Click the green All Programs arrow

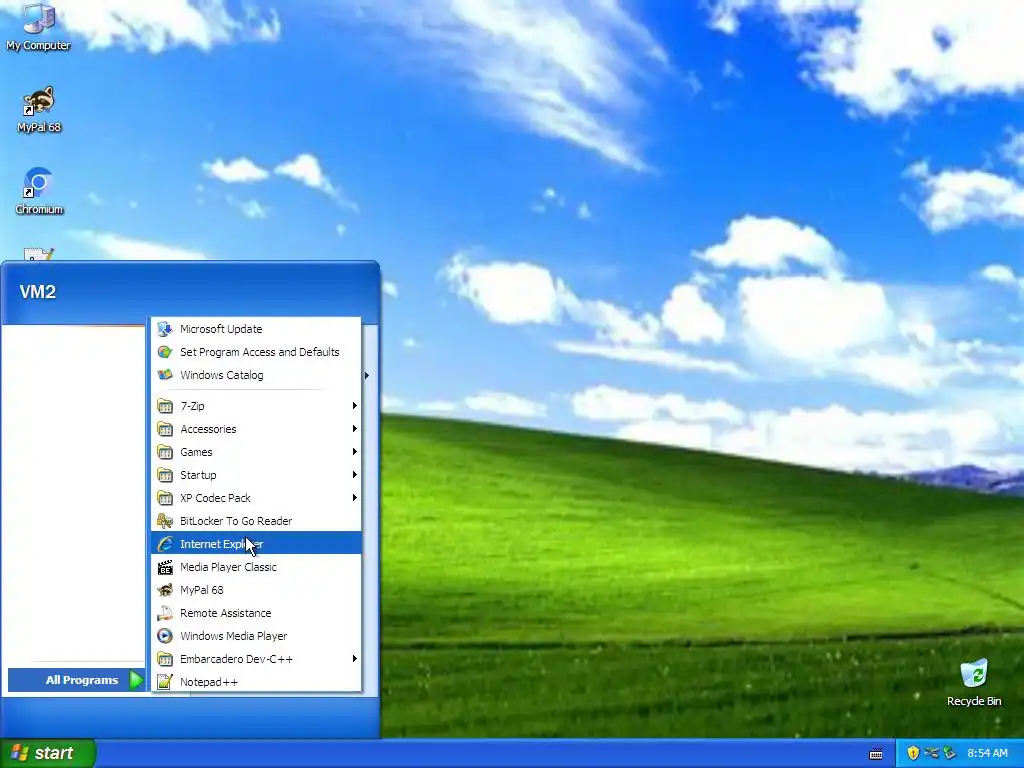(135, 680)
